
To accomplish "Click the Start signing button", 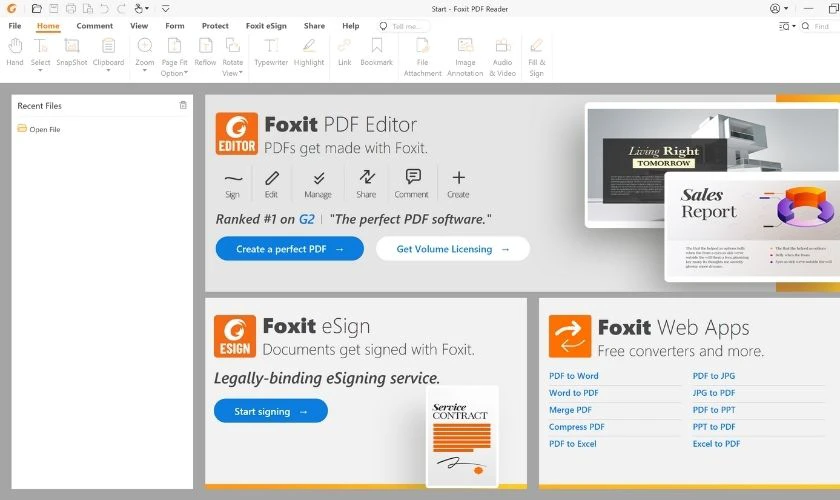I will [270, 411].
